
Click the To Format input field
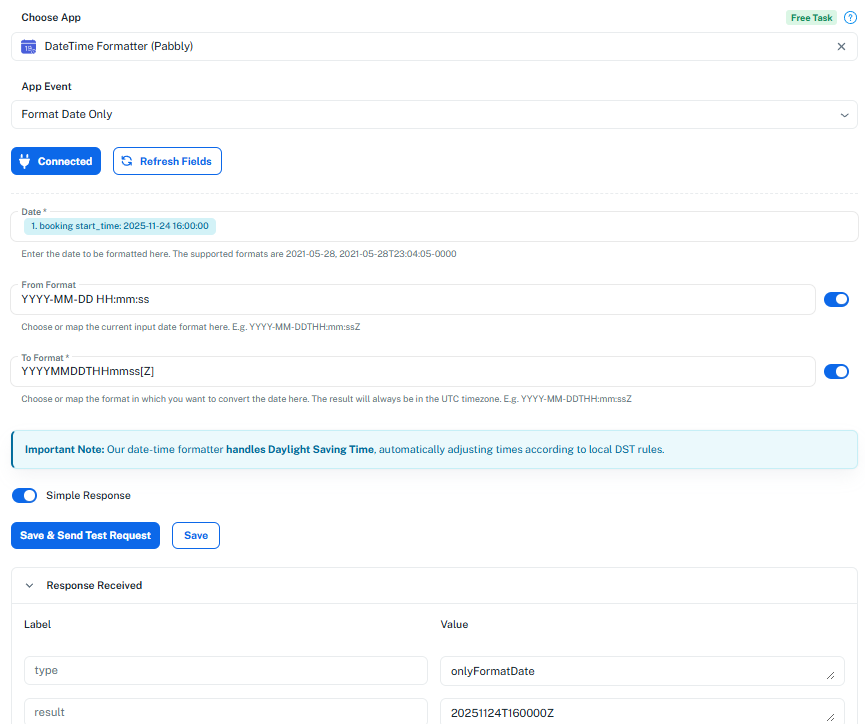coord(413,371)
